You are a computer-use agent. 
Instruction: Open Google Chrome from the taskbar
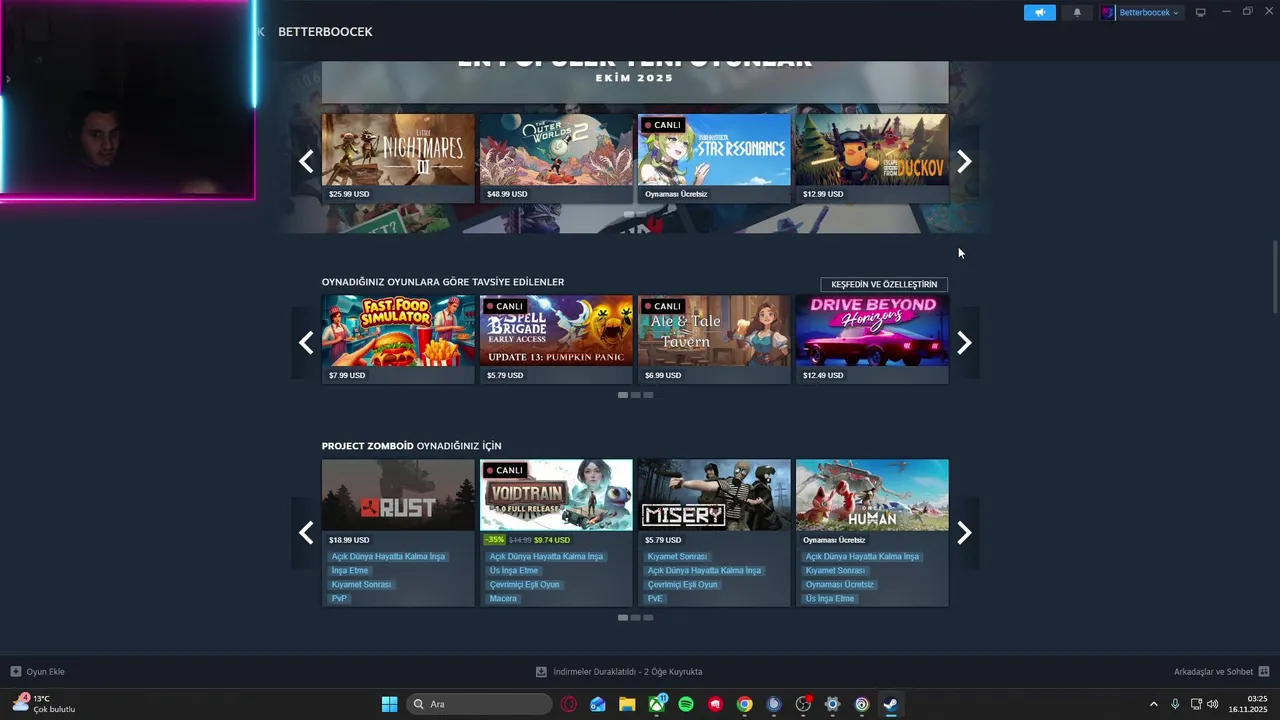pos(744,704)
